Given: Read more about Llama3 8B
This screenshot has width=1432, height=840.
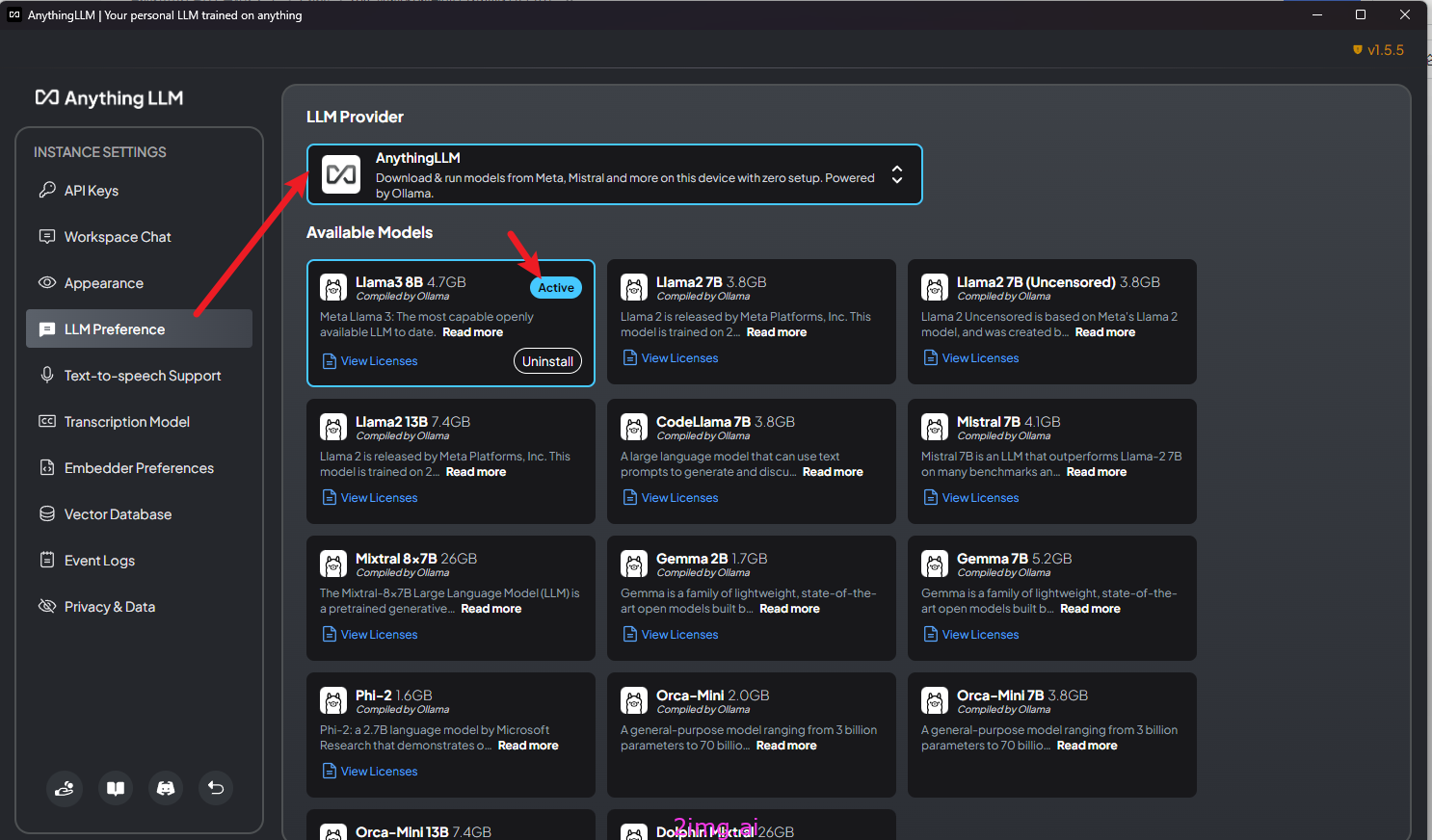Looking at the screenshot, I should tap(472, 332).
